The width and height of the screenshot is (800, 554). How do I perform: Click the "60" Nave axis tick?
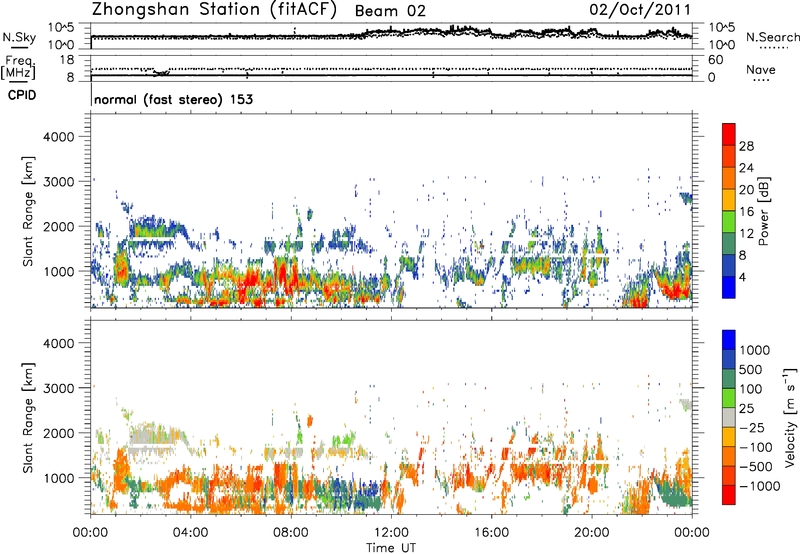click(x=715, y=60)
